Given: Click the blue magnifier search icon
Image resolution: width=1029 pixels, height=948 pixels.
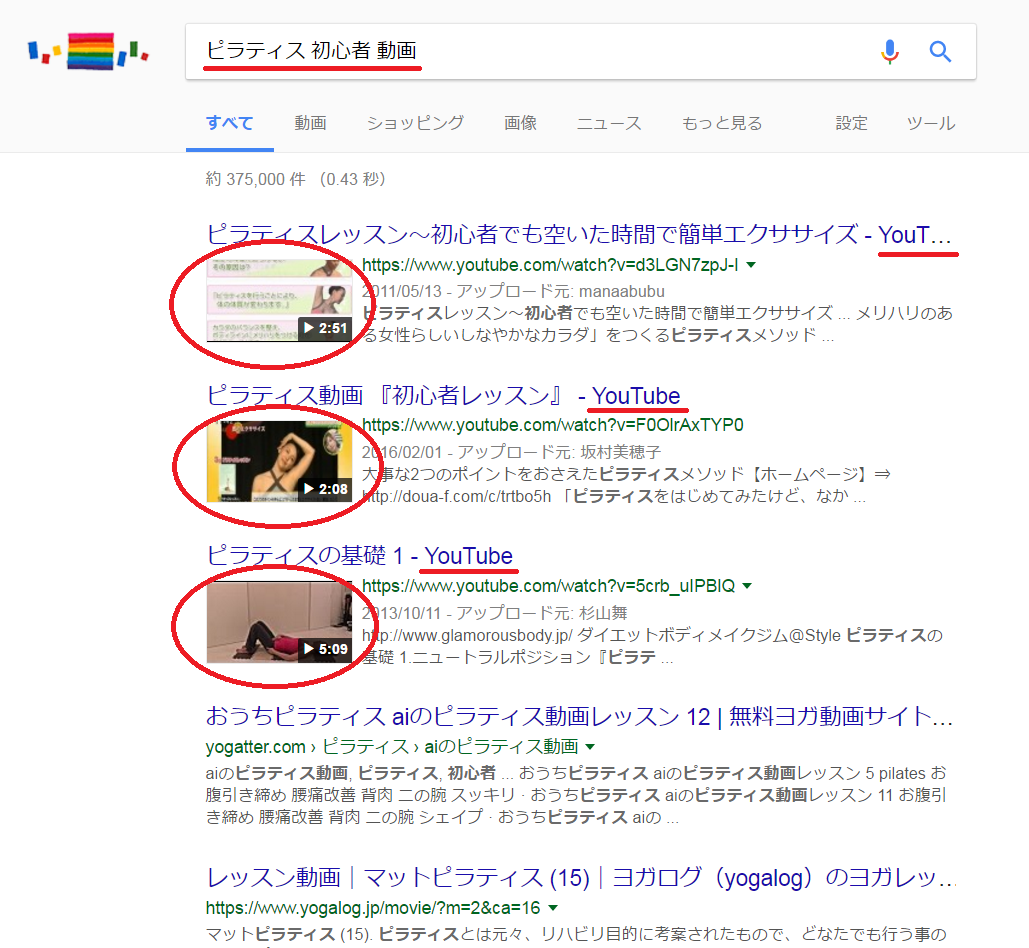Looking at the screenshot, I should [x=940, y=51].
